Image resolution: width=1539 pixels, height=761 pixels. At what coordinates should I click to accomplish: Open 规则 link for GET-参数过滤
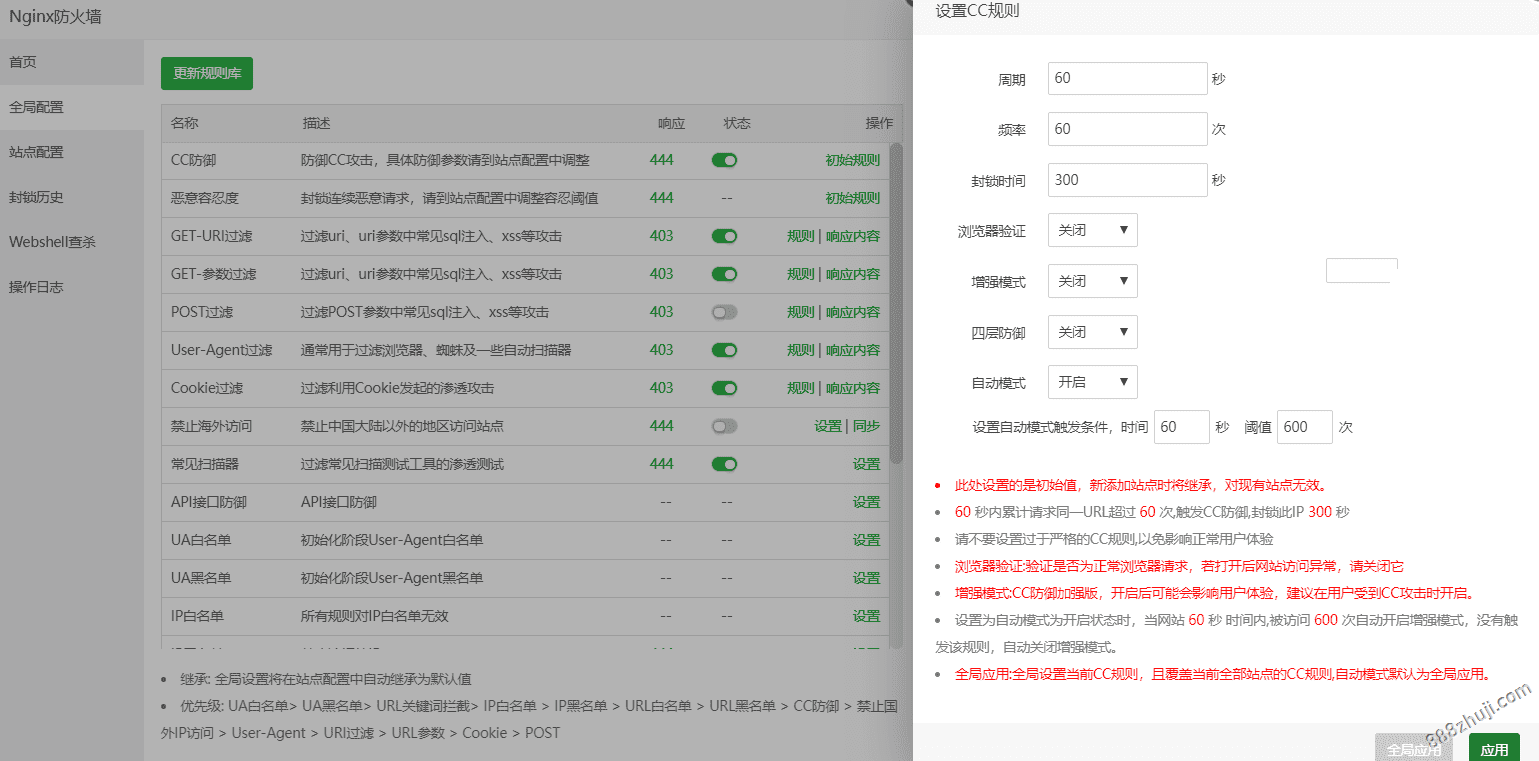[x=801, y=274]
